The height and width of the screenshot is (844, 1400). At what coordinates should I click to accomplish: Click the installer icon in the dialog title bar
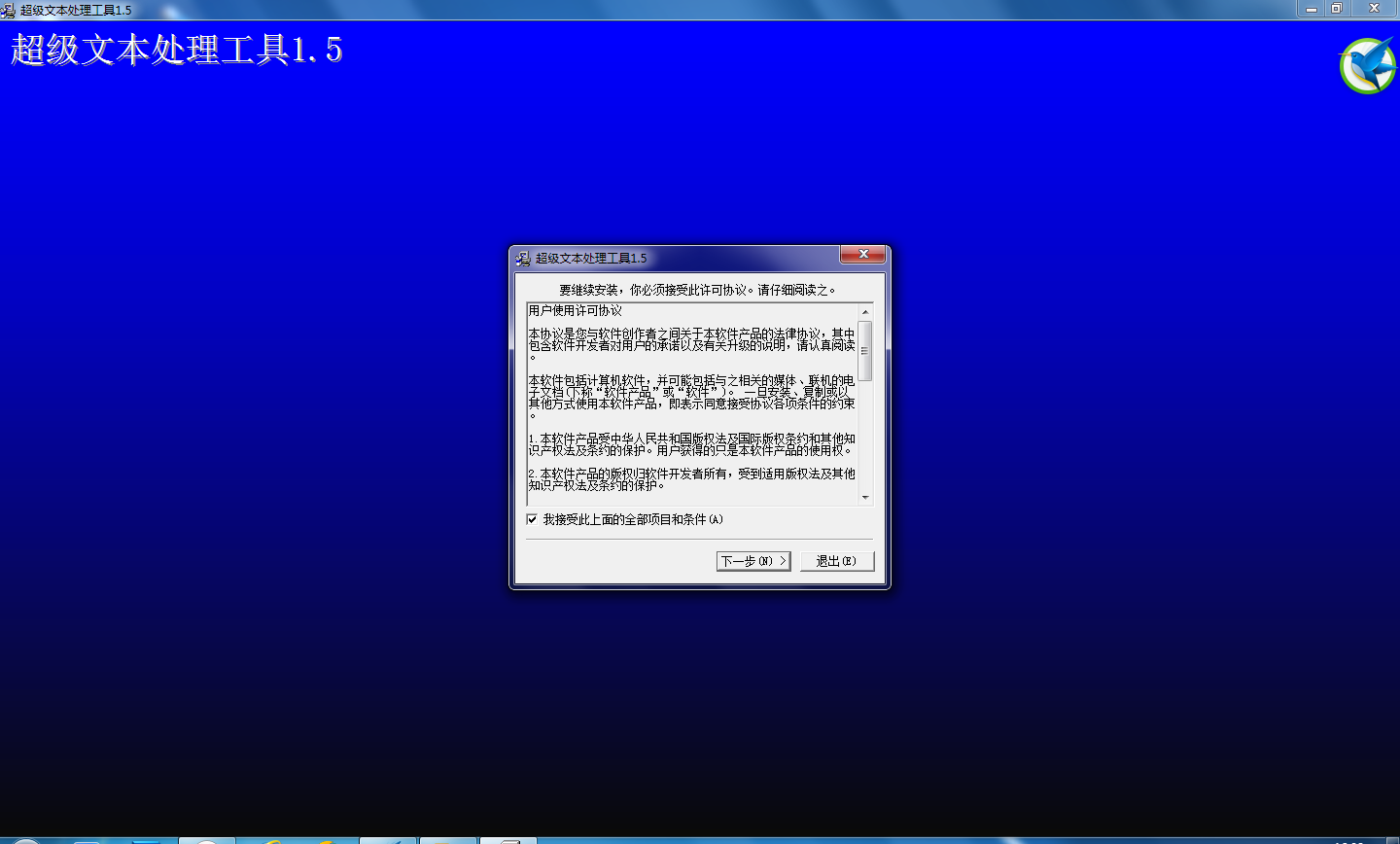pyautogui.click(x=523, y=258)
